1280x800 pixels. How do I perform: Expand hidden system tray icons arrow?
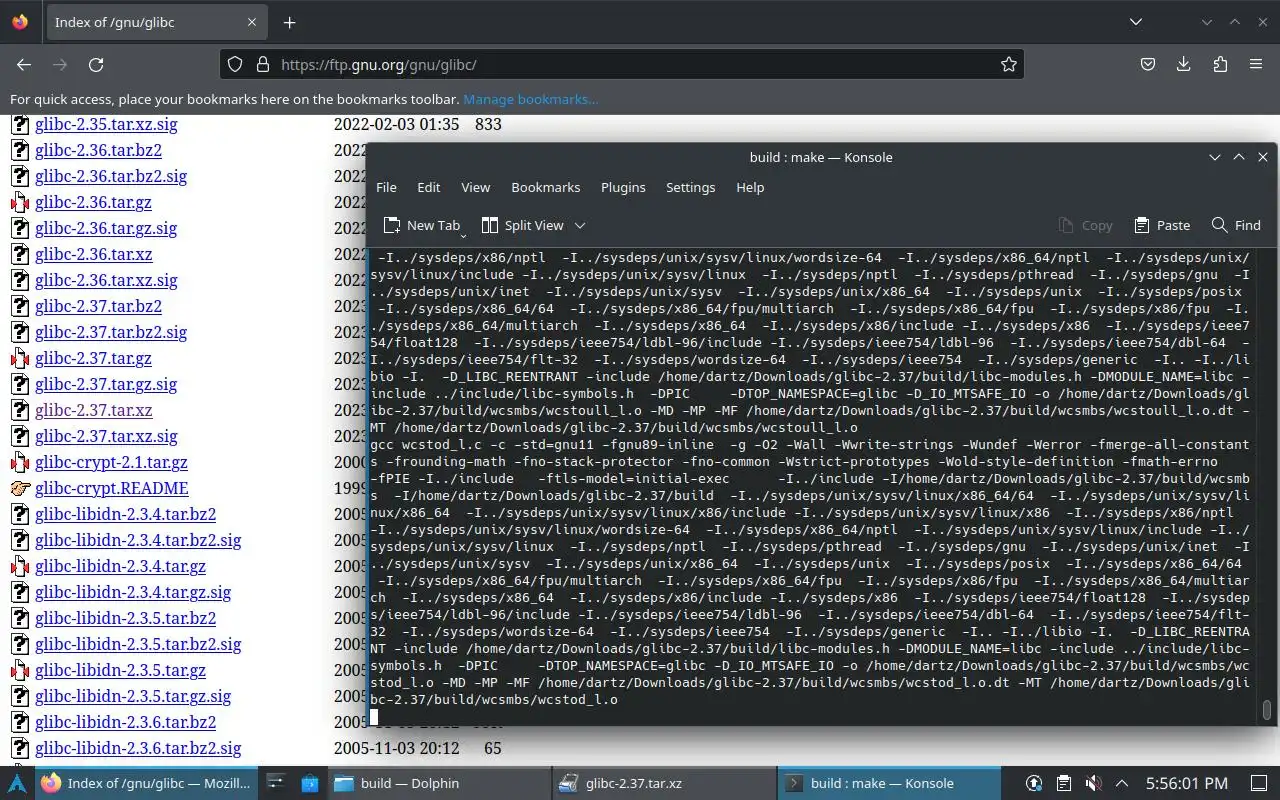pyautogui.click(x=1122, y=783)
